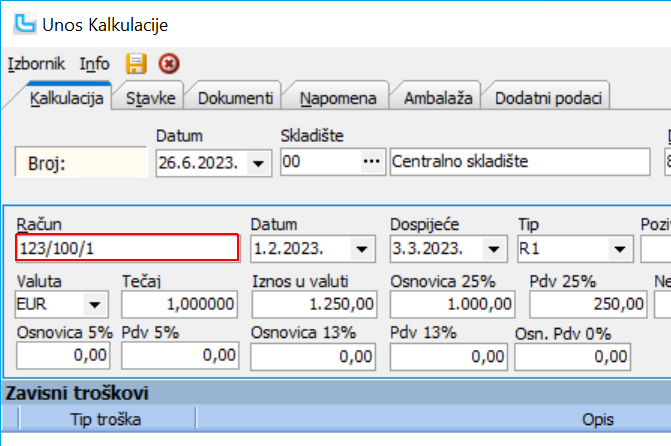Open the Izbornik menu
The image size is (671, 446).
36,63
